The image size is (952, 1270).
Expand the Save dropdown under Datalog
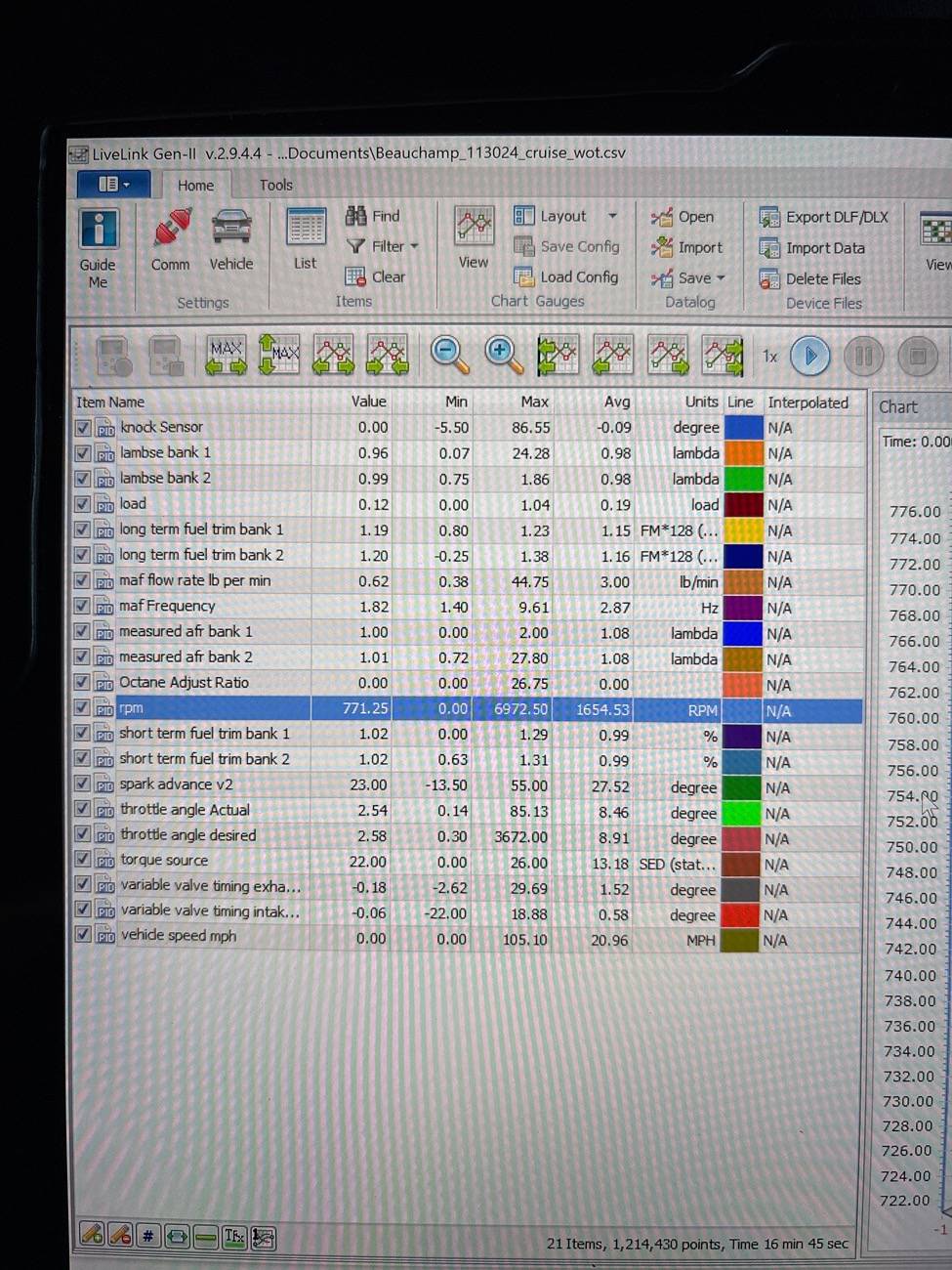pos(721,278)
